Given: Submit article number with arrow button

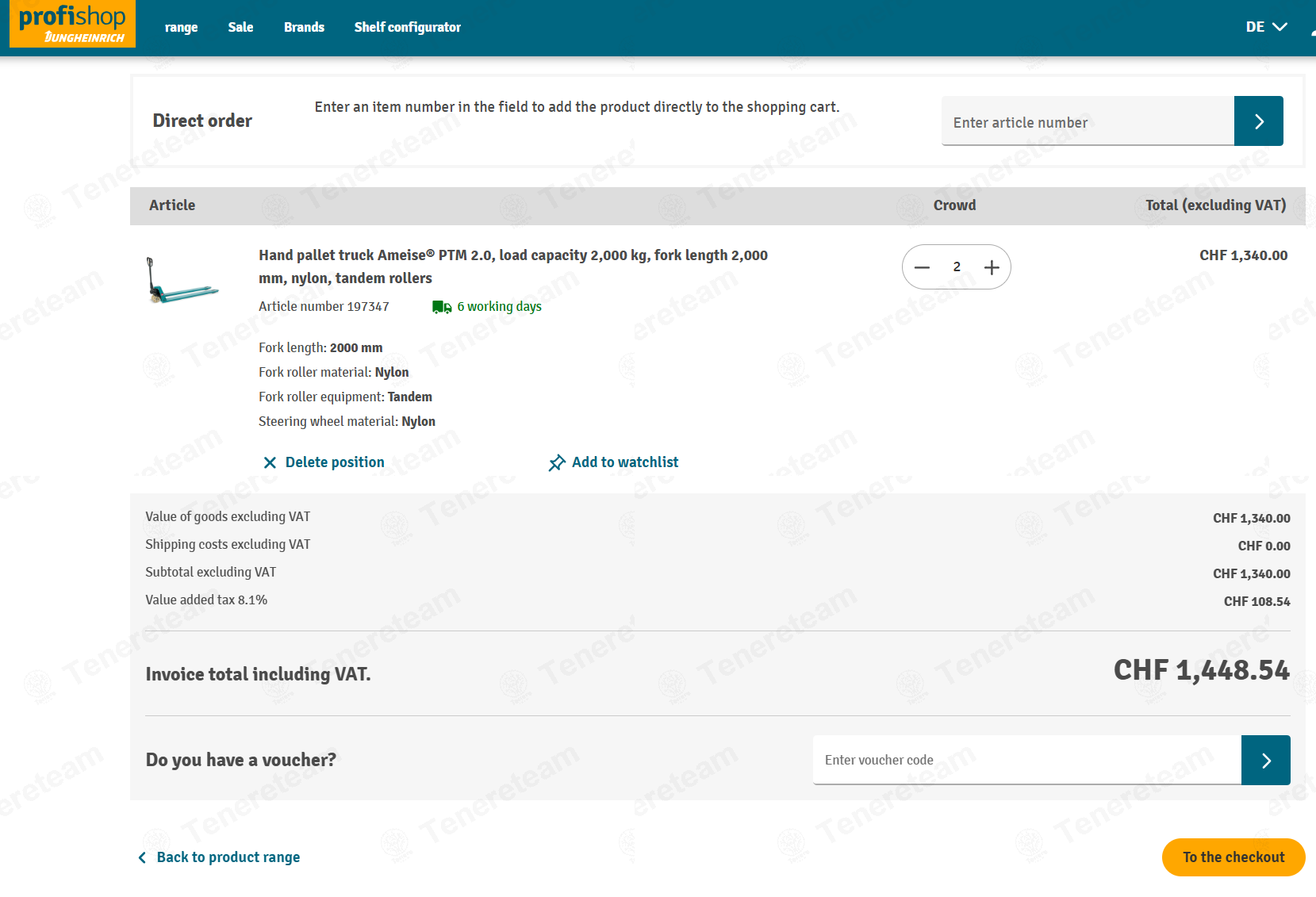Looking at the screenshot, I should click(x=1259, y=121).
